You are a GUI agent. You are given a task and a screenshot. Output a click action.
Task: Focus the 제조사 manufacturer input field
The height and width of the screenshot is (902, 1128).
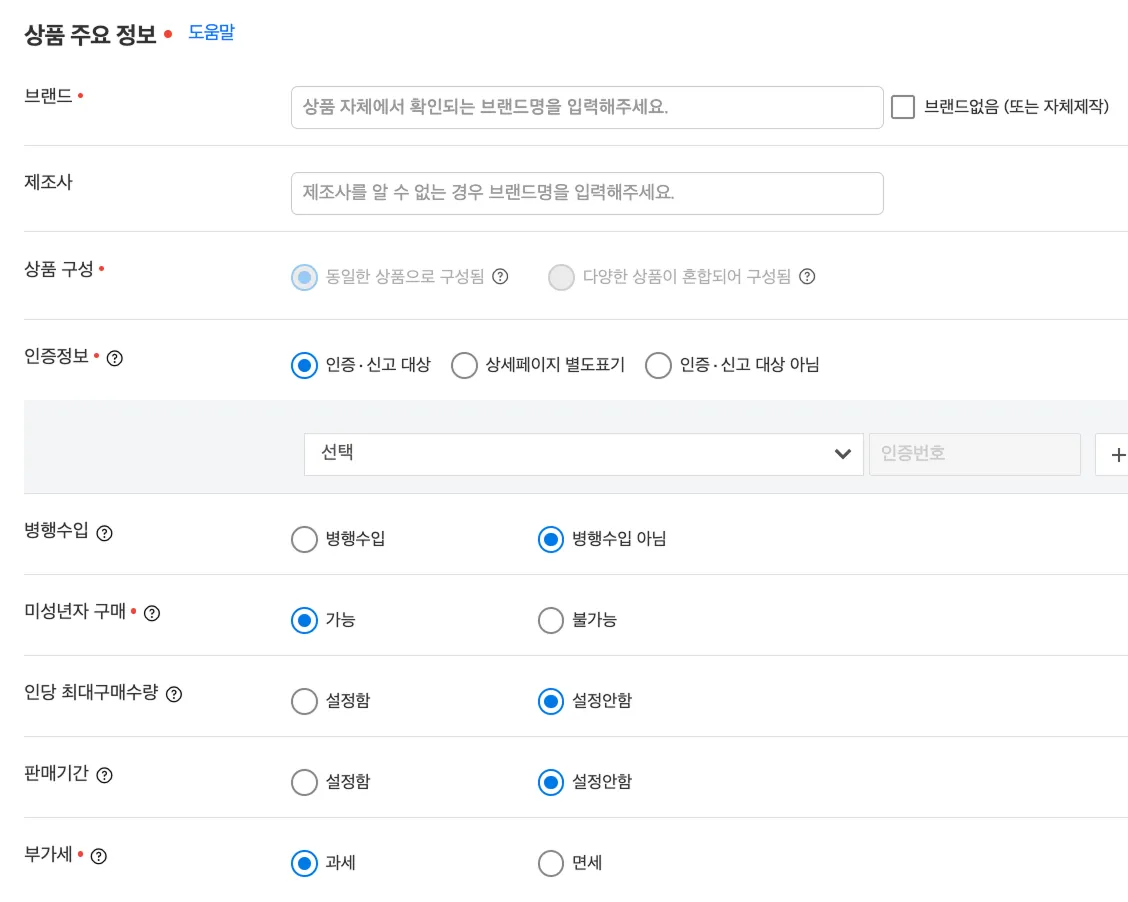coord(587,193)
